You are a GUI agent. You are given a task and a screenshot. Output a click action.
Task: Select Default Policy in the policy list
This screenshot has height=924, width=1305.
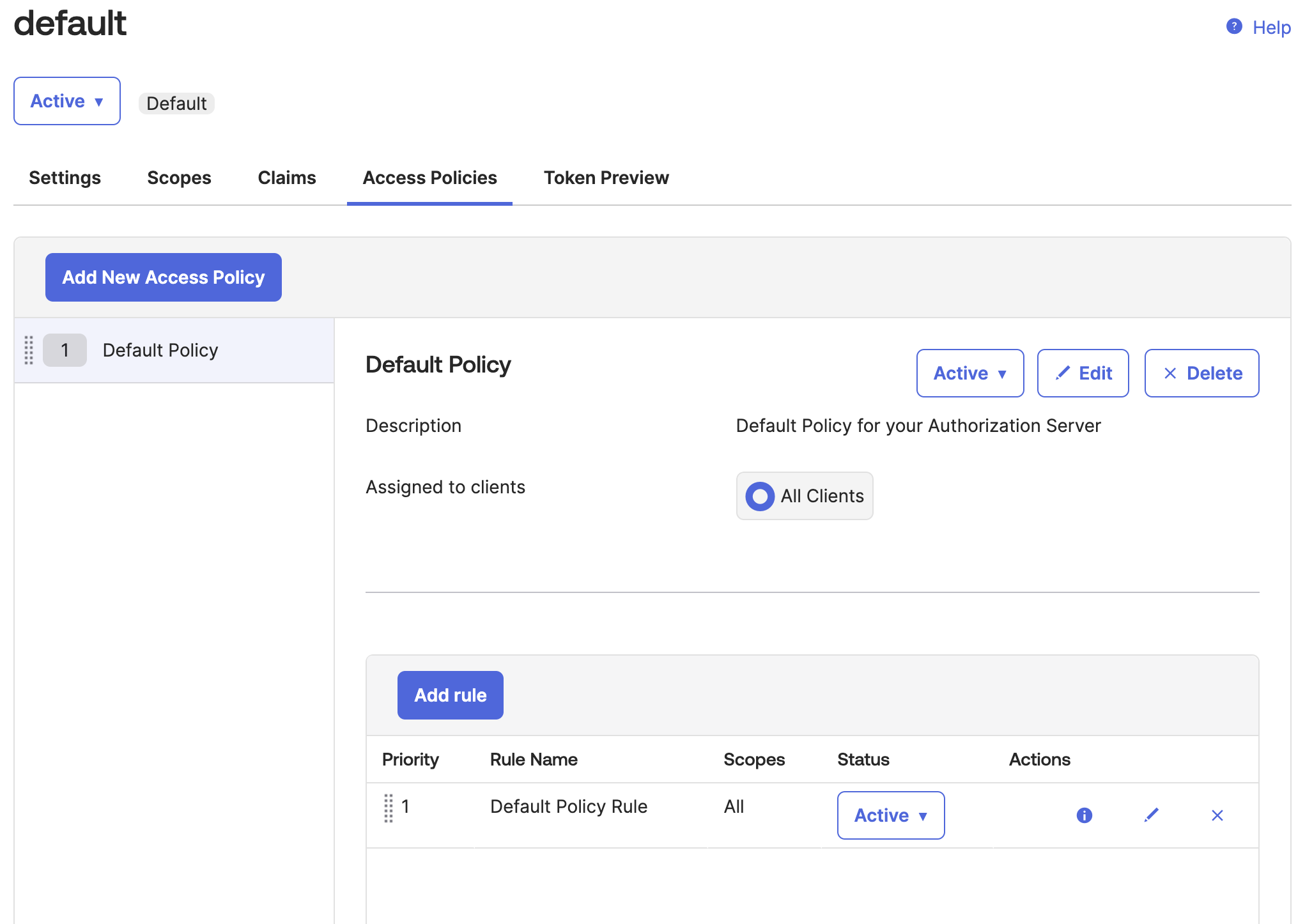click(x=160, y=350)
